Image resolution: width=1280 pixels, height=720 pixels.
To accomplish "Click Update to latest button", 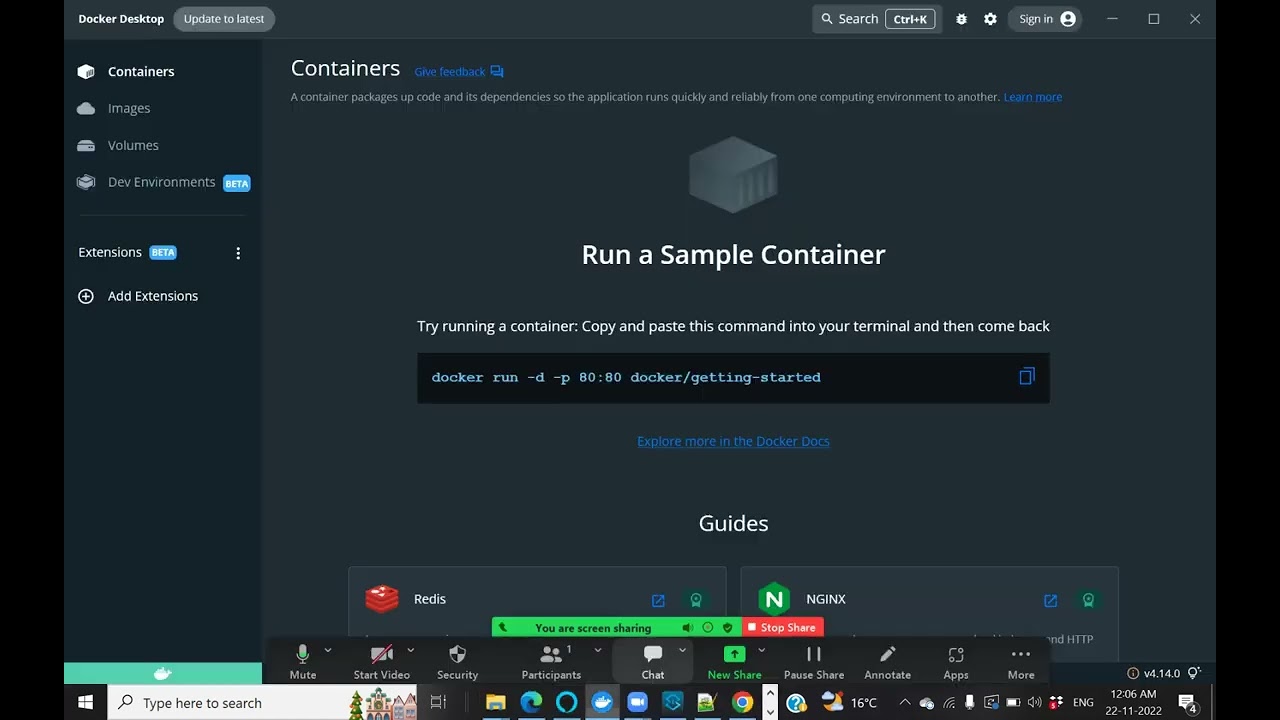I will (224, 19).
